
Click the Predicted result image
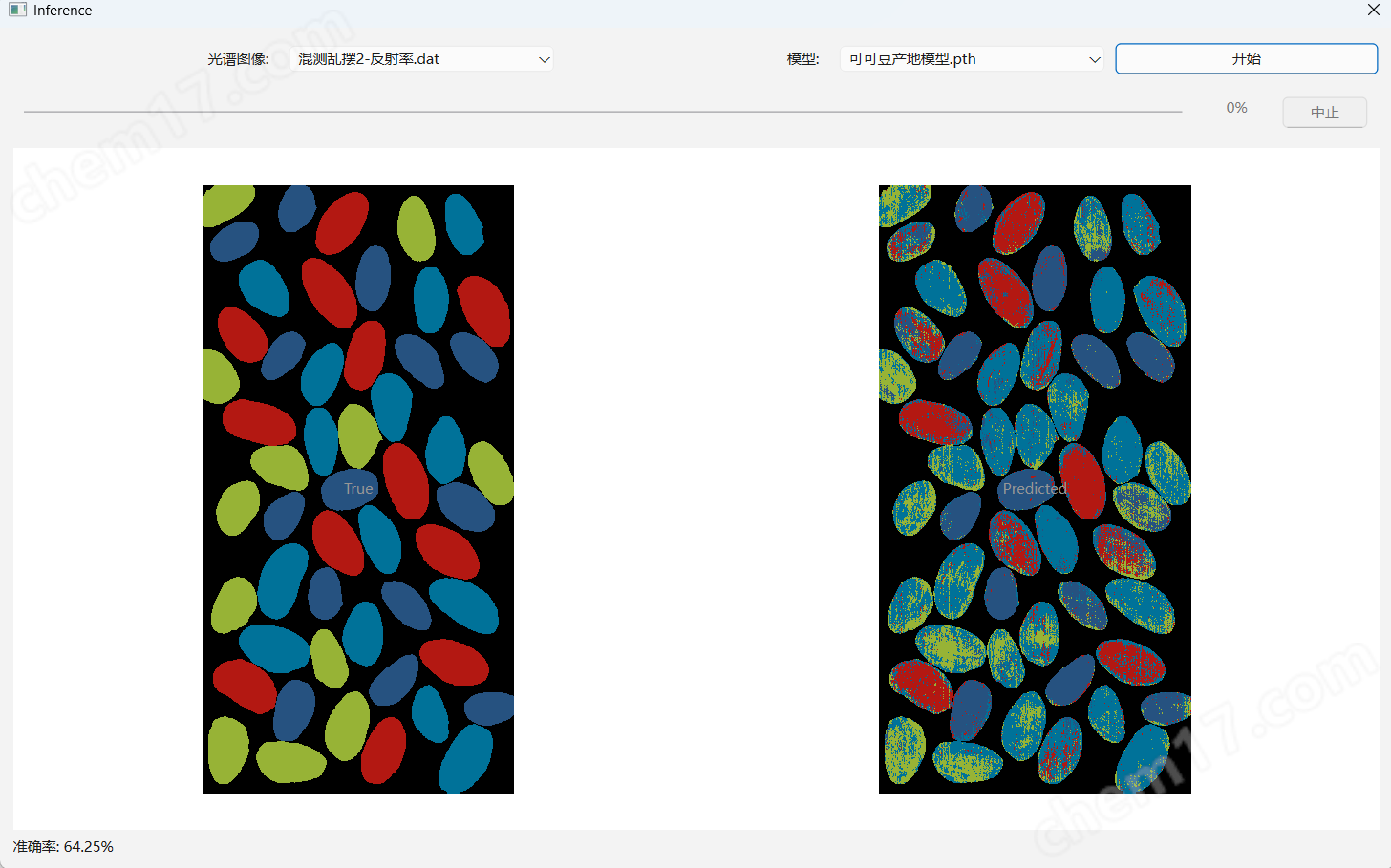tap(1035, 489)
